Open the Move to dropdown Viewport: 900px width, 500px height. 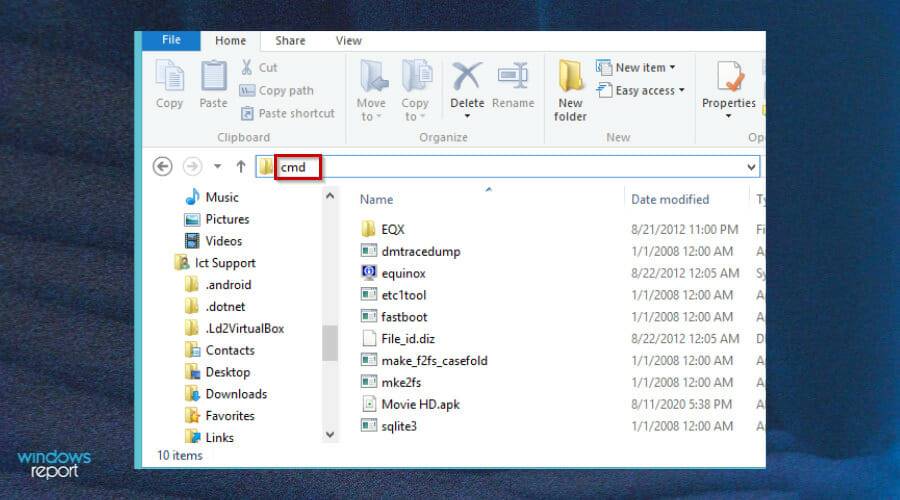pyautogui.click(x=371, y=91)
